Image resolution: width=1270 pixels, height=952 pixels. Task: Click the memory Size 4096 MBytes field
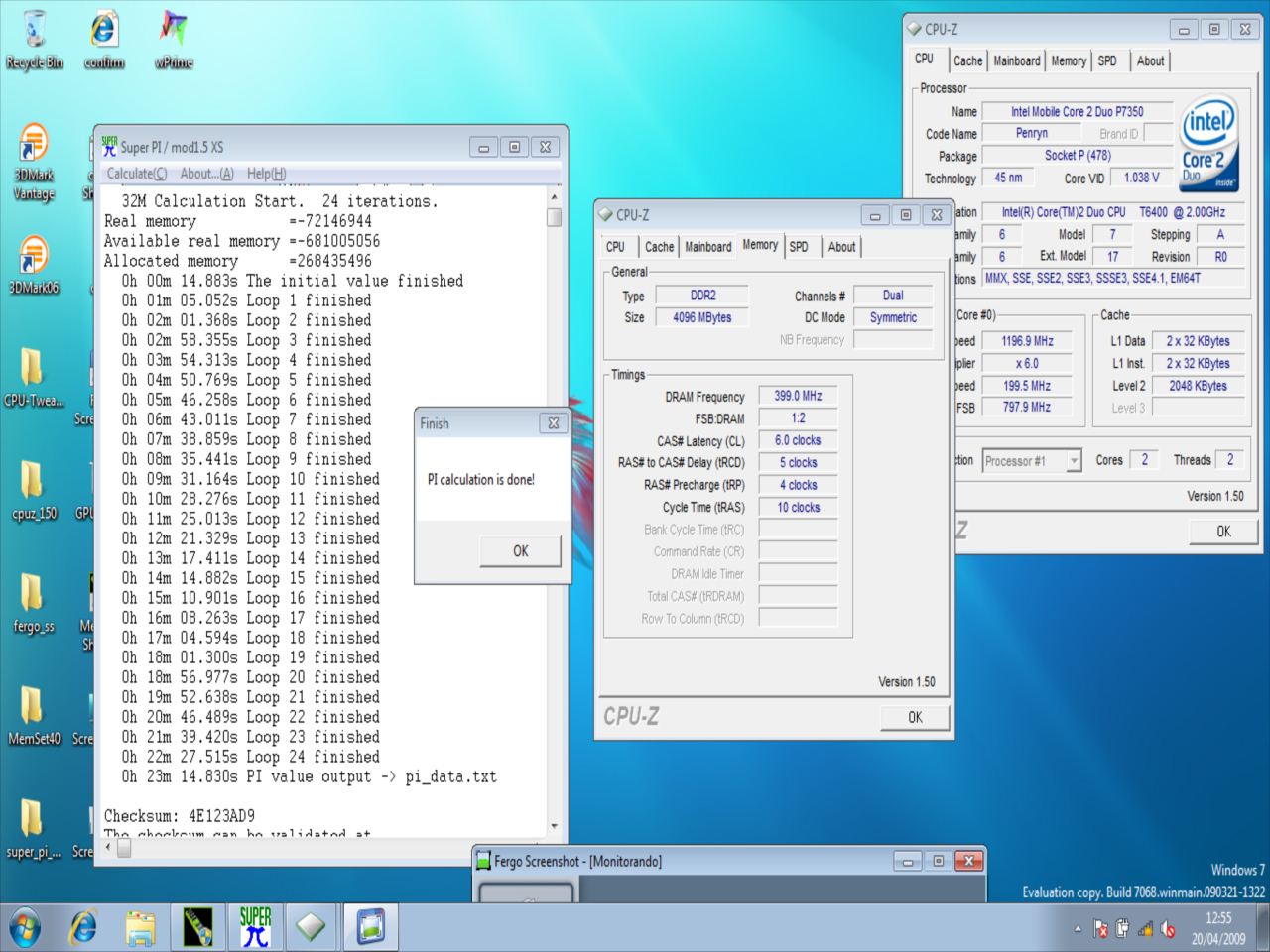click(701, 317)
